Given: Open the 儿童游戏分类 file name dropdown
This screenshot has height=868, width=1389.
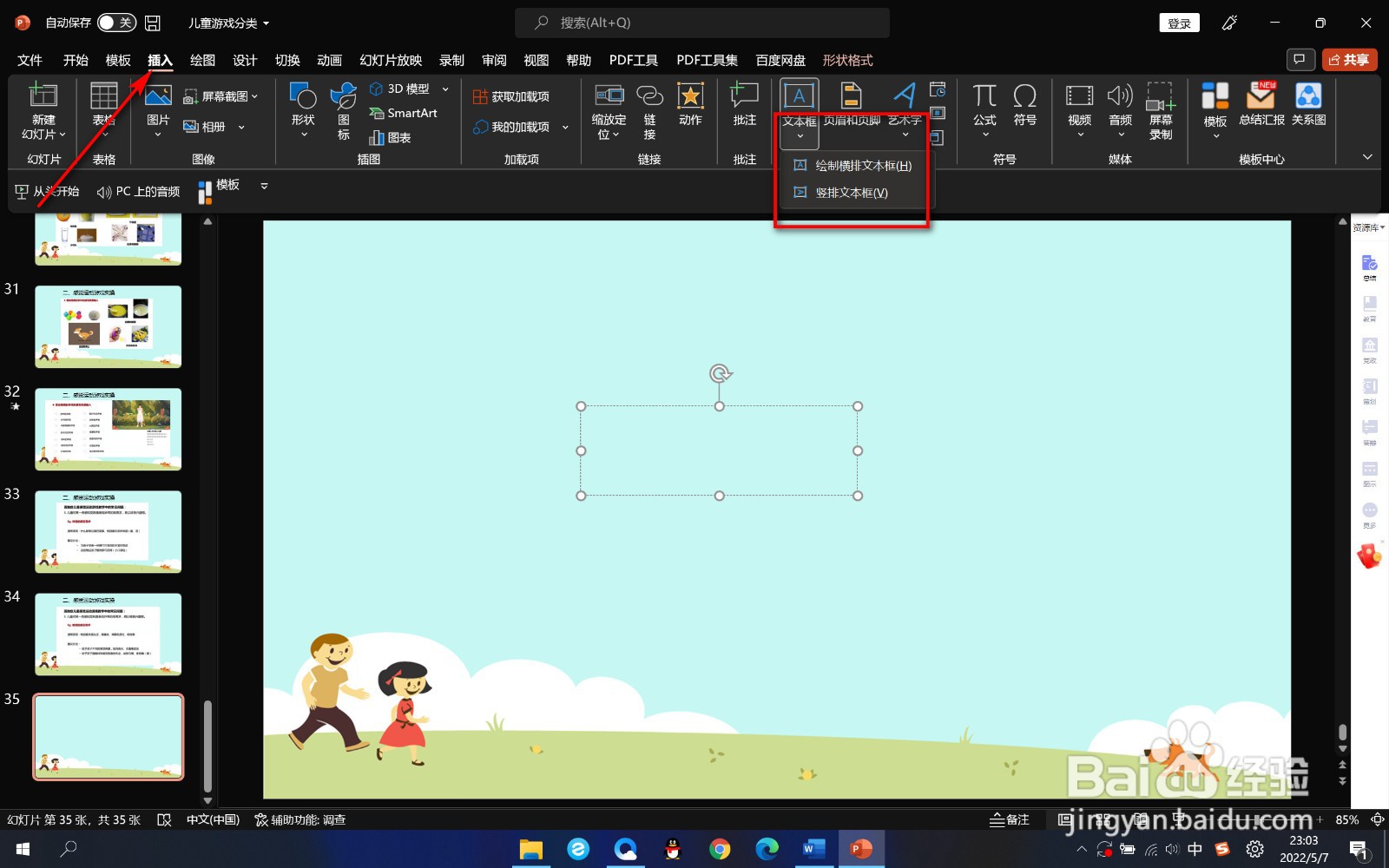Looking at the screenshot, I should (229, 23).
